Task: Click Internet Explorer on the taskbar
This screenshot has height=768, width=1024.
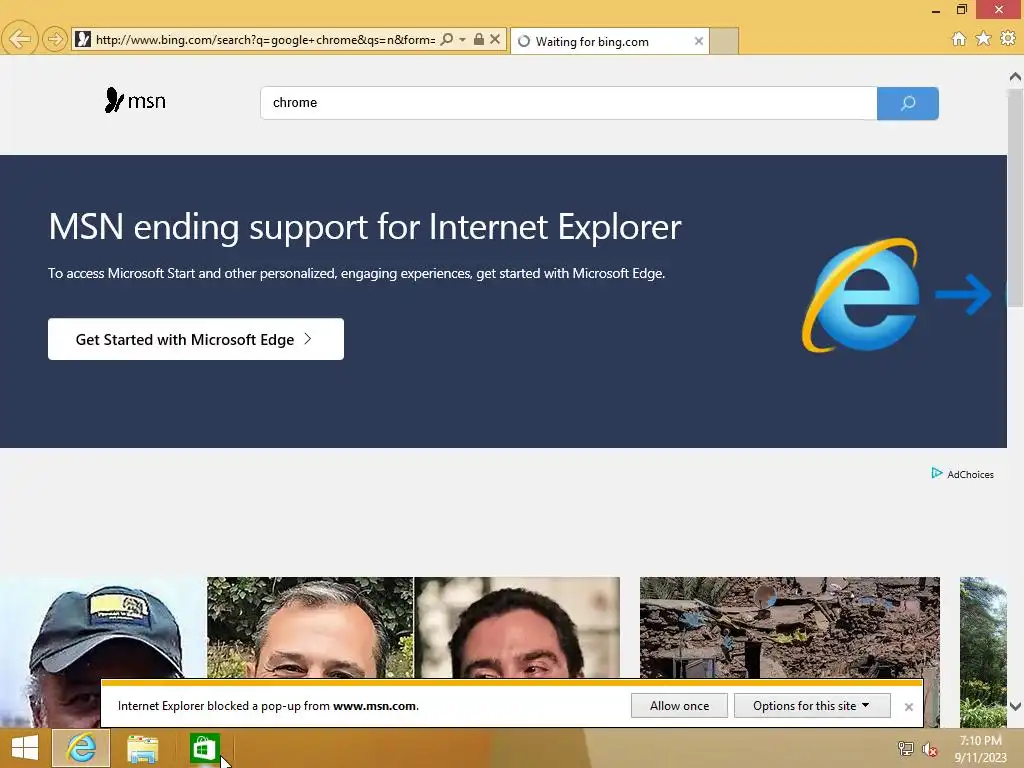Action: [81, 748]
